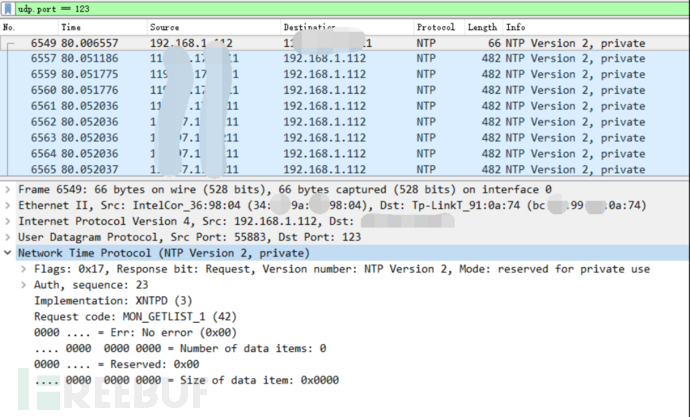This screenshot has width=690, height=417.
Task: Expand the Auth, sequence: 23 subtree
Action: pyautogui.click(x=23, y=285)
